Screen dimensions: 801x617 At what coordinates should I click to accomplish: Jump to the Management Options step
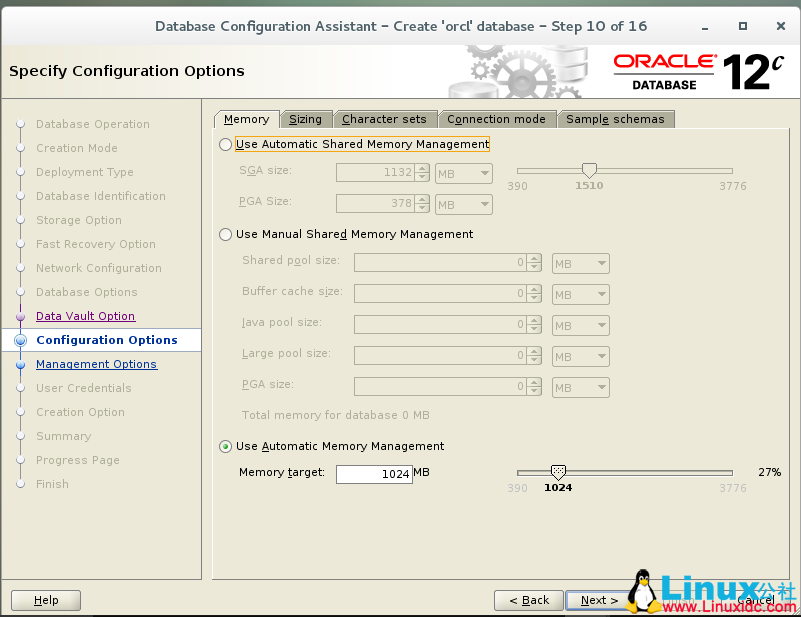[96, 363]
